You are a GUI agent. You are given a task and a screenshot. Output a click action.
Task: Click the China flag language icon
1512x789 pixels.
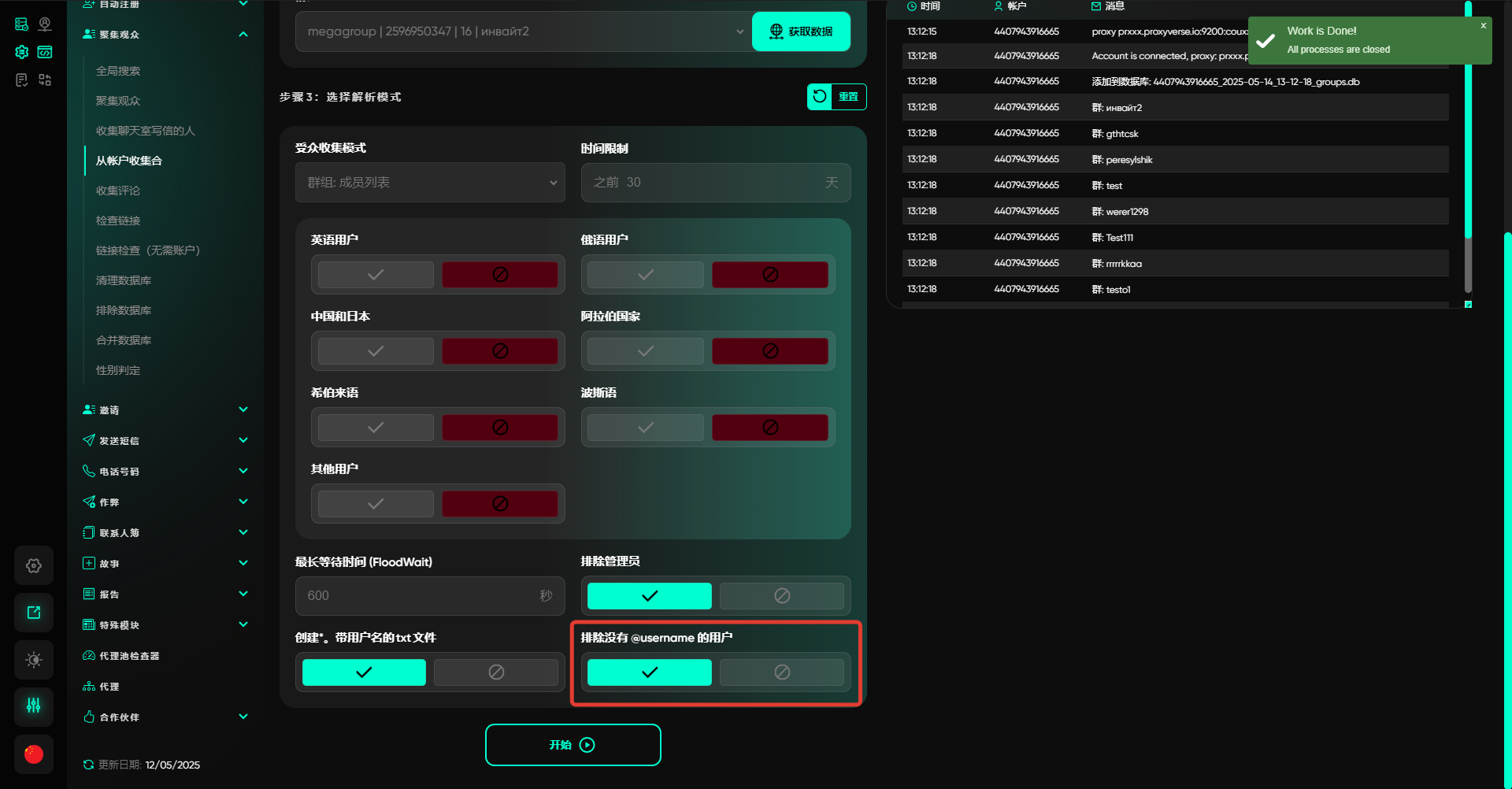[34, 754]
